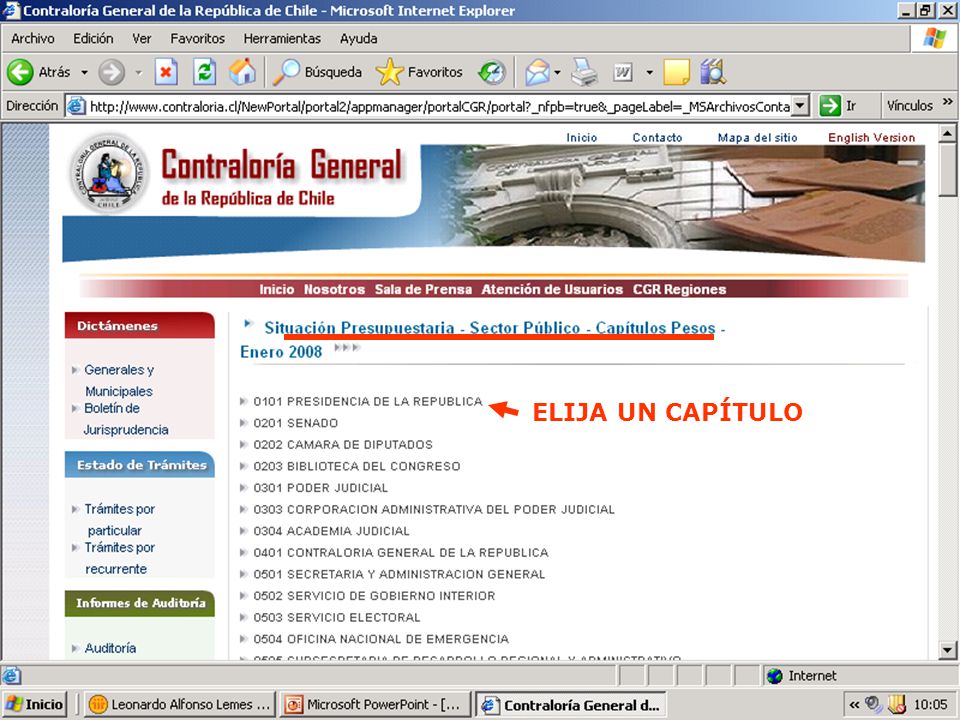Select 0201 SENADO chapter
The image size is (960, 720).
coord(296,423)
